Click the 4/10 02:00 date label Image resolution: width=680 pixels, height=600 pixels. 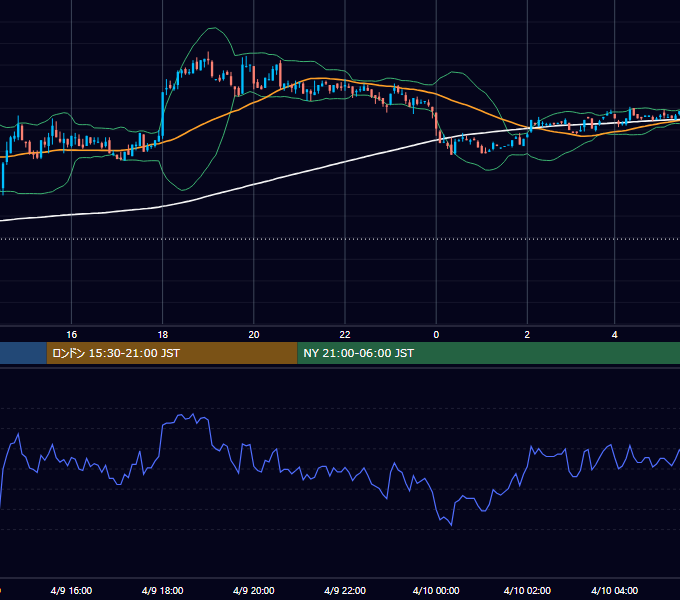coord(527,590)
